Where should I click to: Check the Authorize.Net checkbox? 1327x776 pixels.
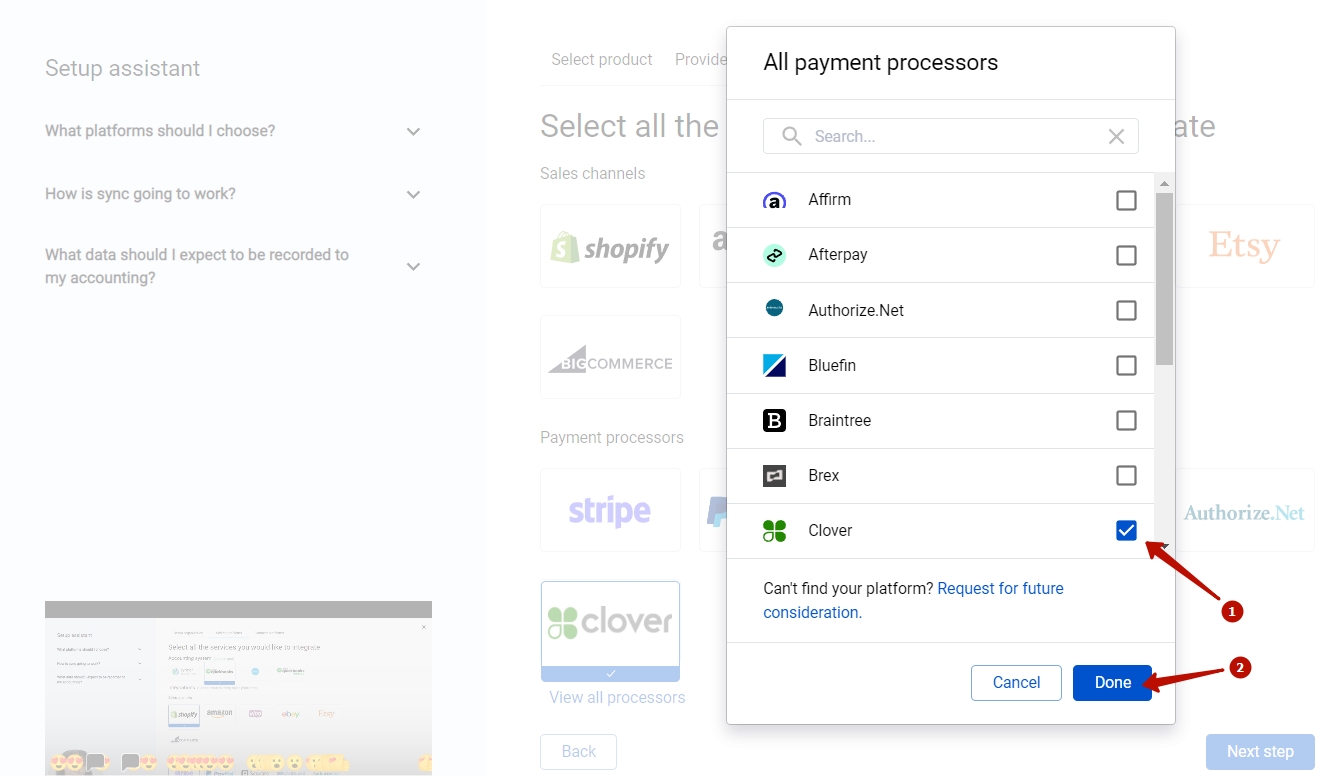[x=1127, y=310]
